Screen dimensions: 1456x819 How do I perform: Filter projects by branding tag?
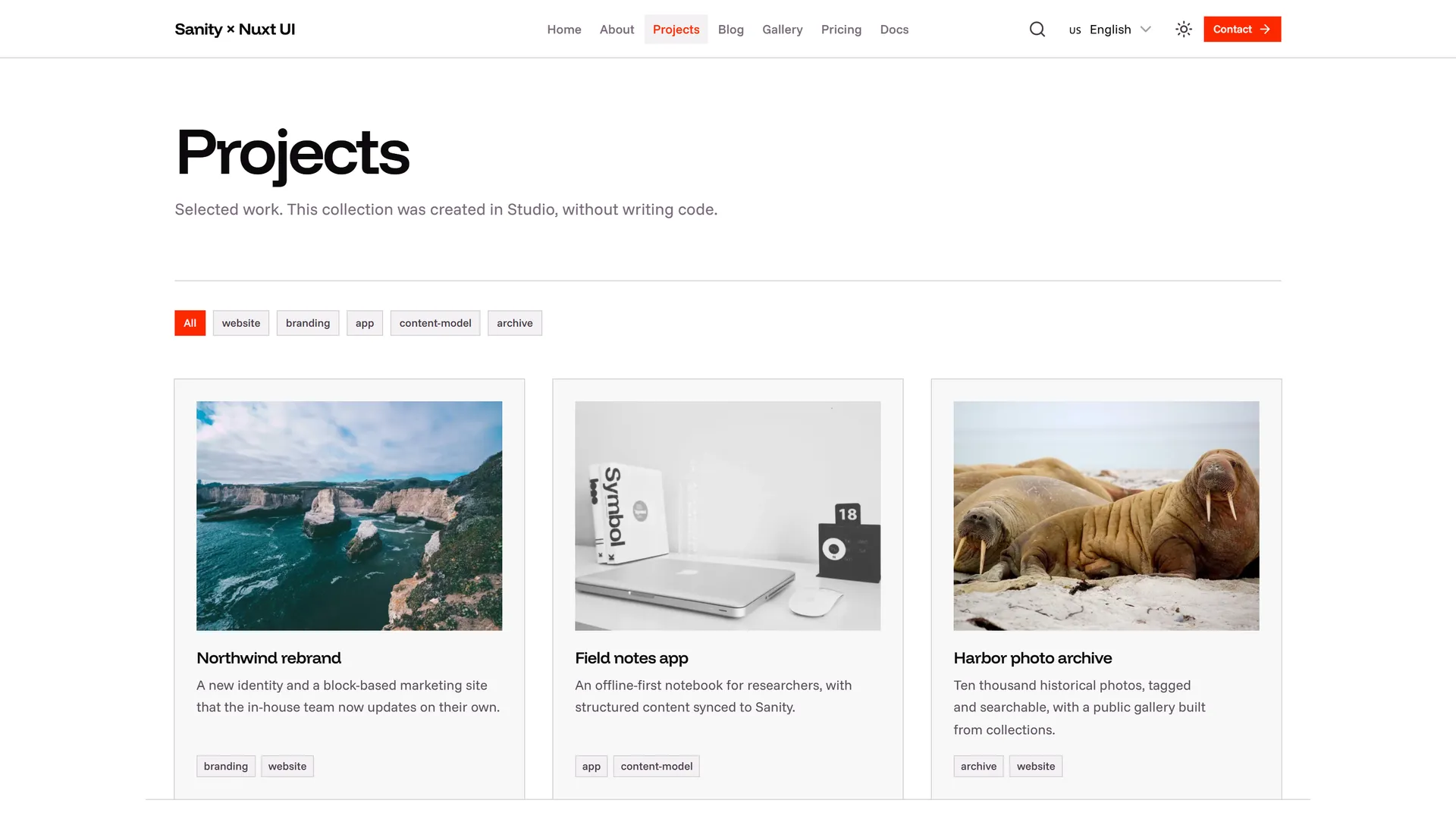(x=308, y=323)
